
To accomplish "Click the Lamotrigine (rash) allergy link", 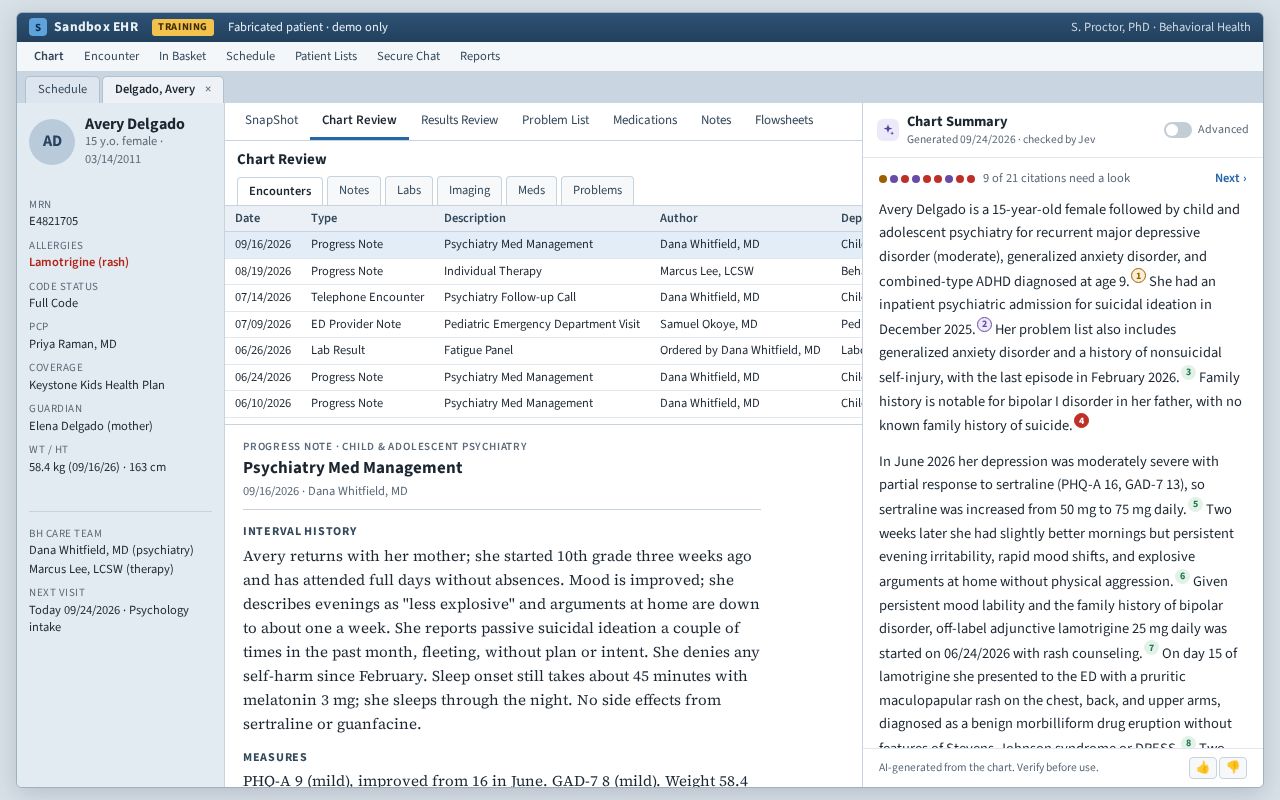I will (79, 262).
